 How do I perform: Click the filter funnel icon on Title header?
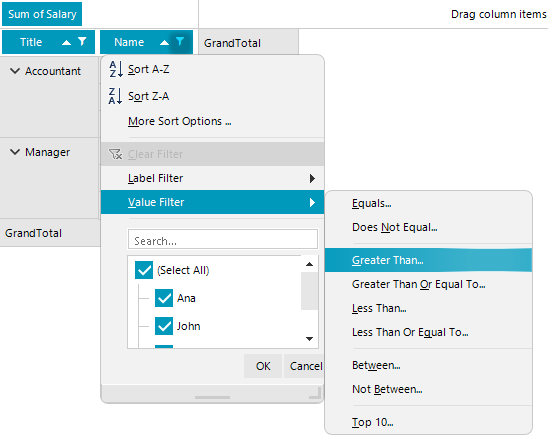pos(82,42)
